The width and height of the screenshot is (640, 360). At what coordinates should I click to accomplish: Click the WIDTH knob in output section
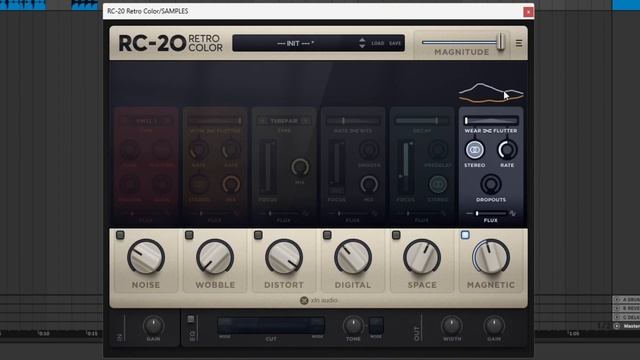point(451,326)
